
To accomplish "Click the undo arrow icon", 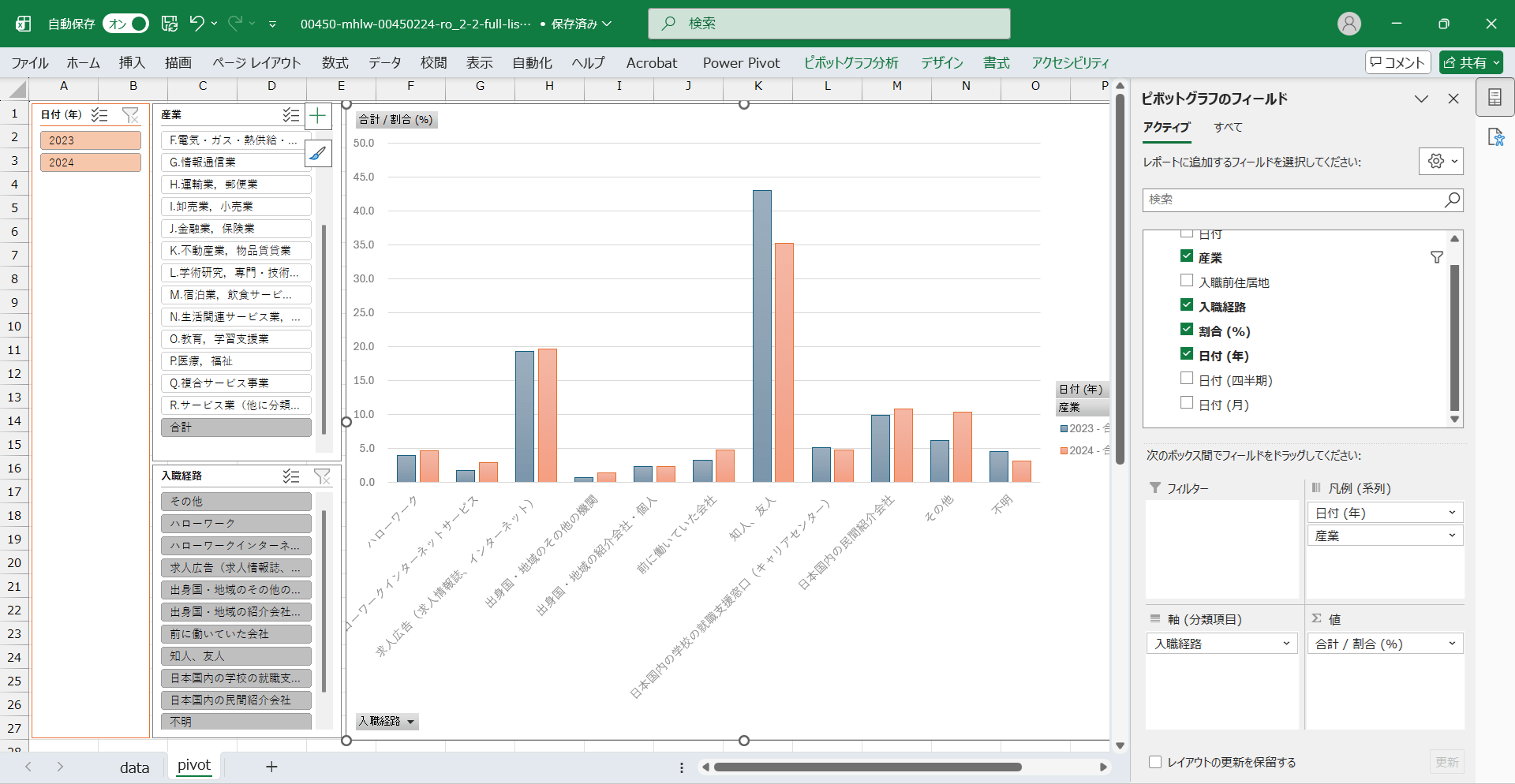I will coord(196,24).
